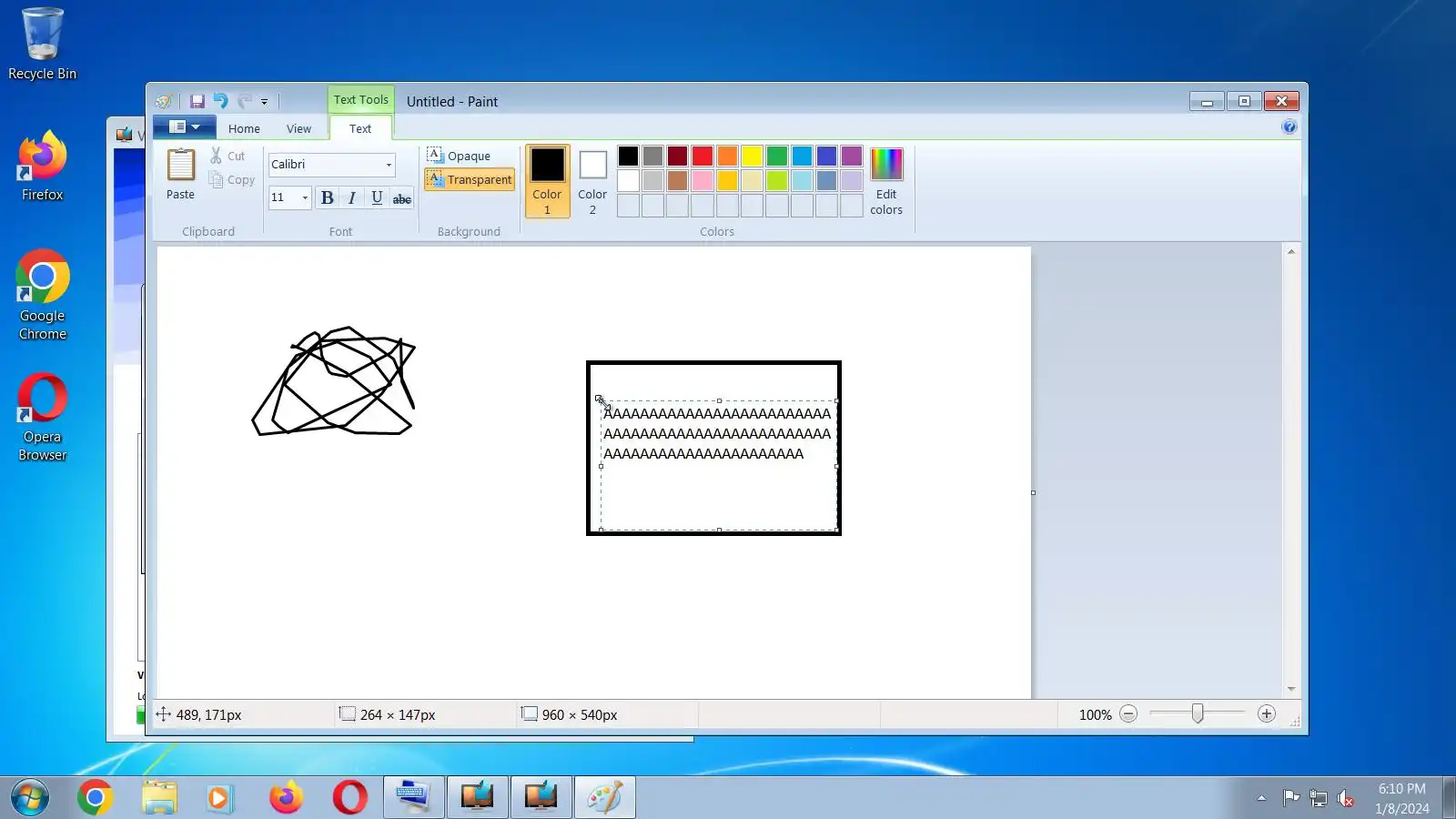Pick the orange color swatch
Image resolution: width=1456 pixels, height=819 pixels.
tap(727, 156)
